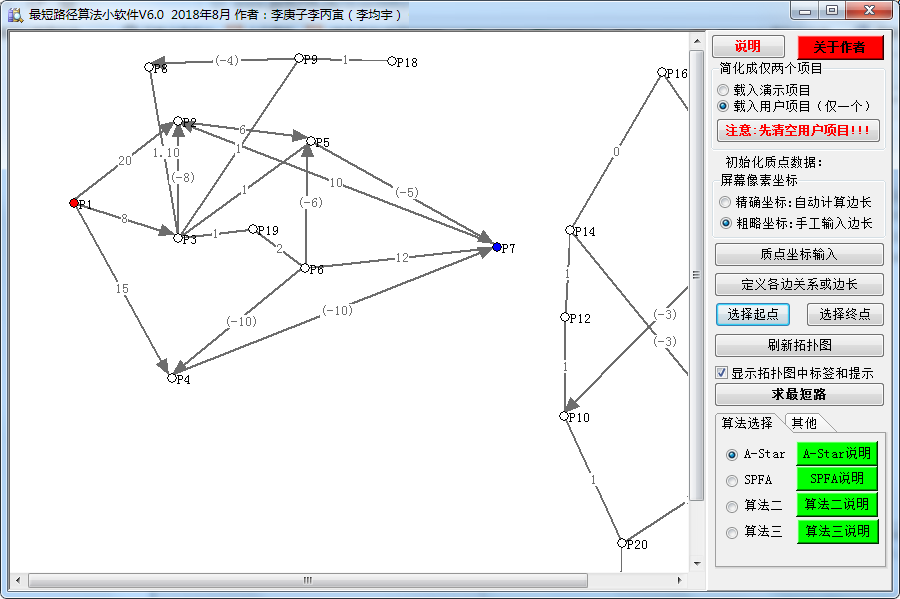Switch to 算法选择 tab

tap(747, 423)
